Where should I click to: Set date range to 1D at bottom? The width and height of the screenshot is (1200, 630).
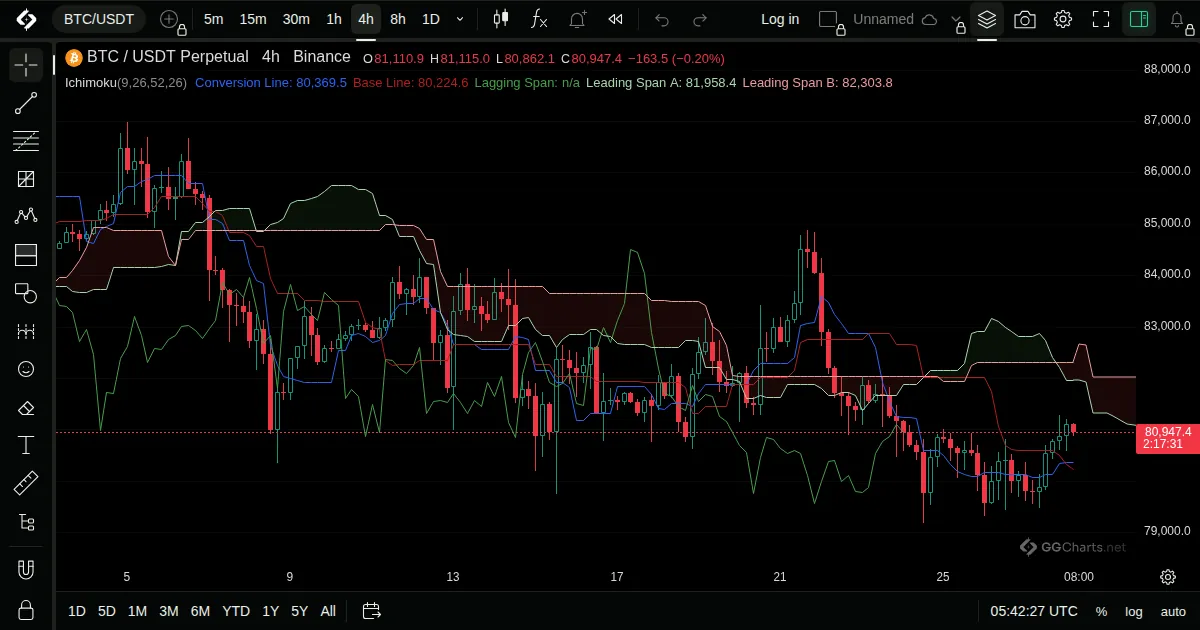click(77, 611)
